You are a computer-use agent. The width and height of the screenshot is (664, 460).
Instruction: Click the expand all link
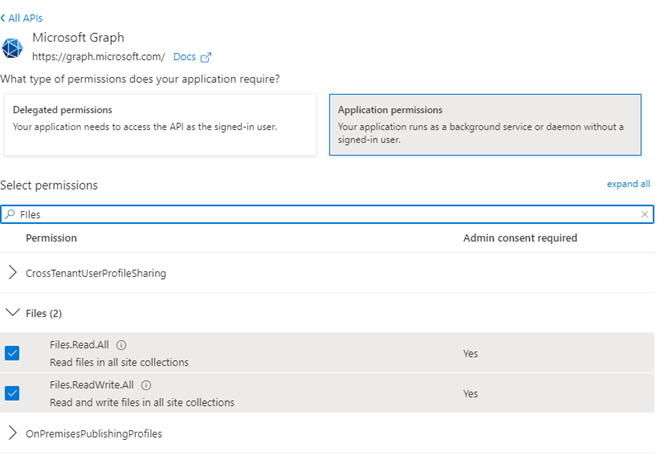pos(628,184)
